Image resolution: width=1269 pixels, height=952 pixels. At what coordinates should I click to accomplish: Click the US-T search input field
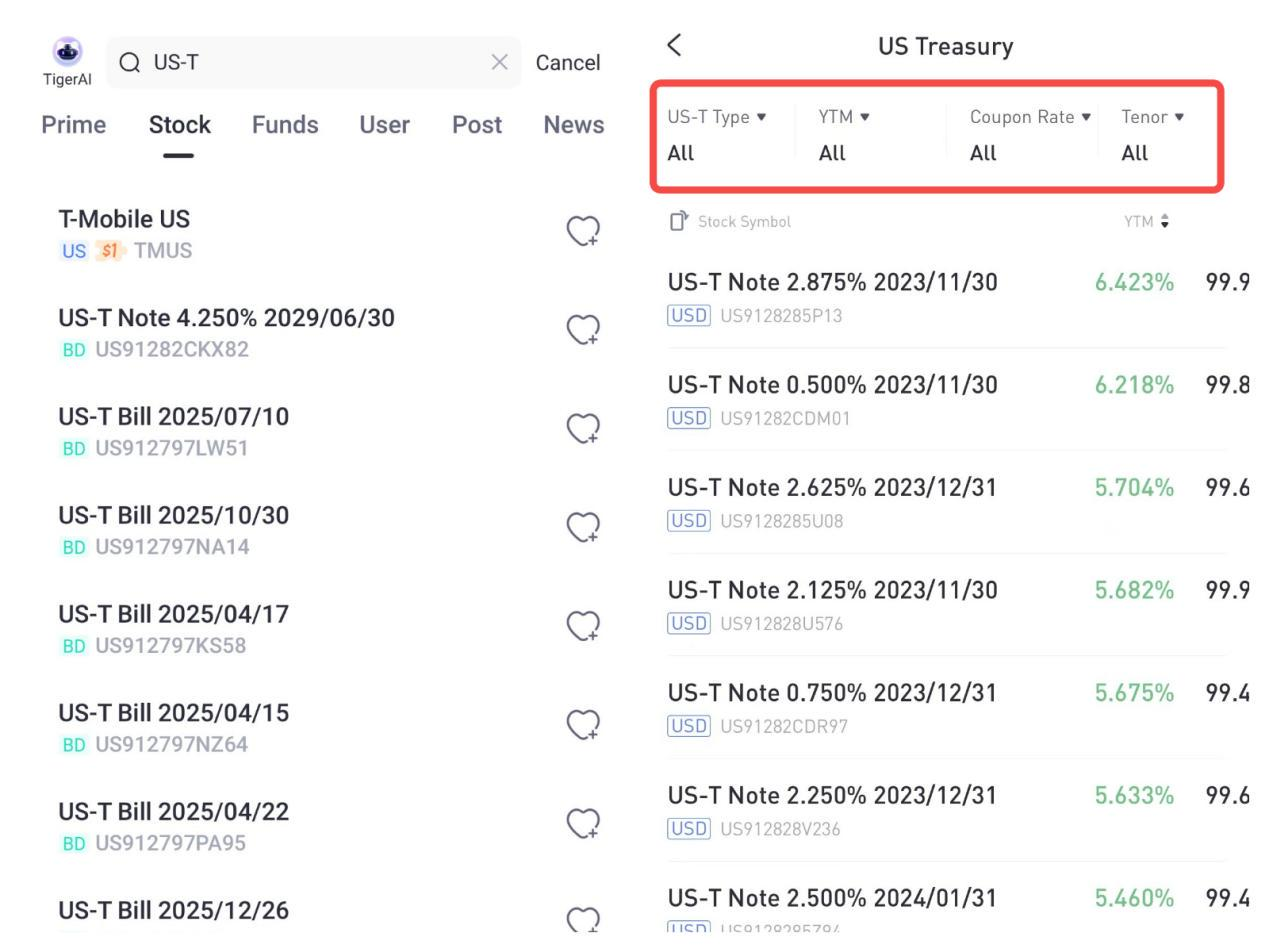tap(310, 62)
